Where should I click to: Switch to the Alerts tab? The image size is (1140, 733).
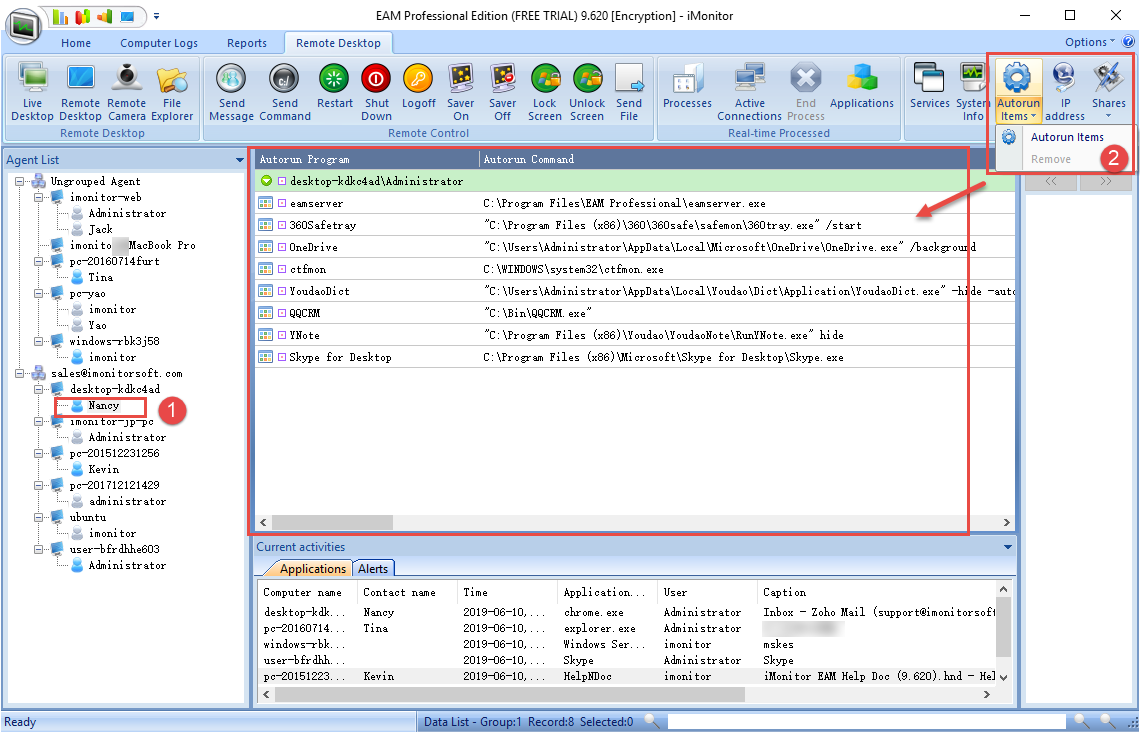373,569
